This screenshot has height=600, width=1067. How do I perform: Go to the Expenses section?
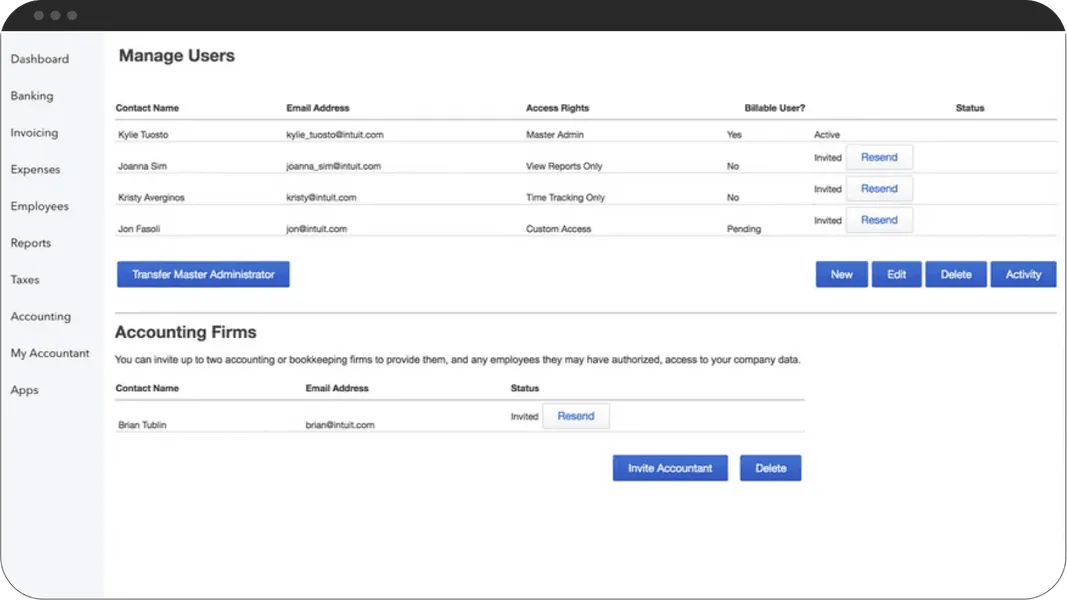pos(35,169)
